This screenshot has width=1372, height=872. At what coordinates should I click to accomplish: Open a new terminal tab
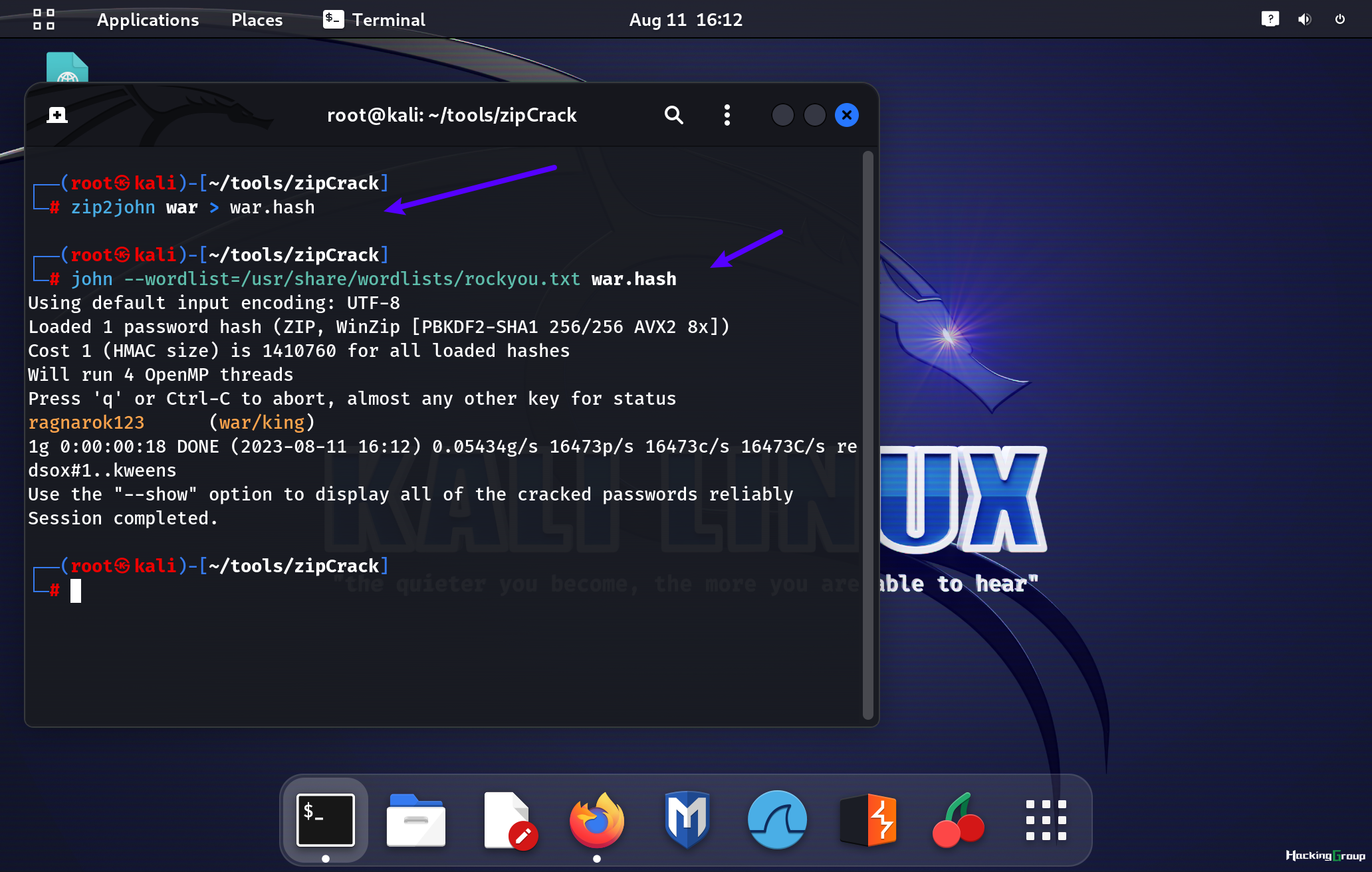(x=57, y=115)
